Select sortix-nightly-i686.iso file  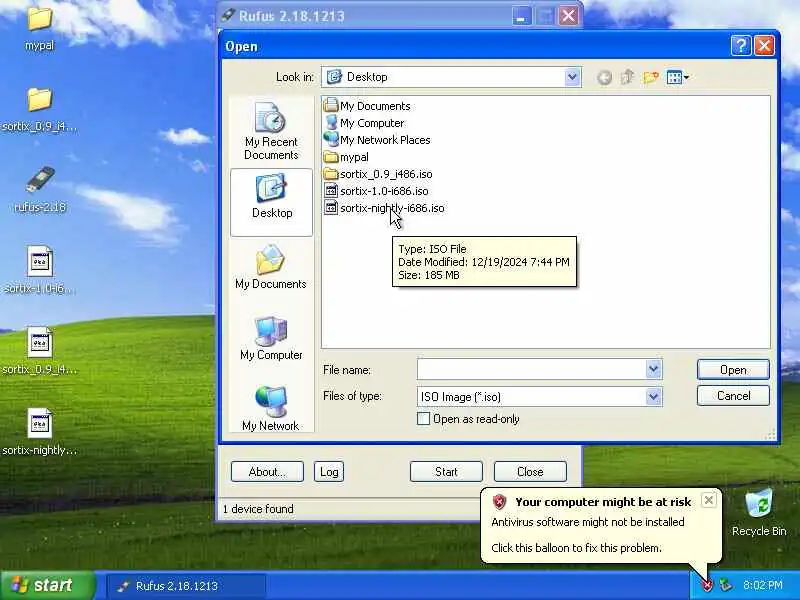384,208
